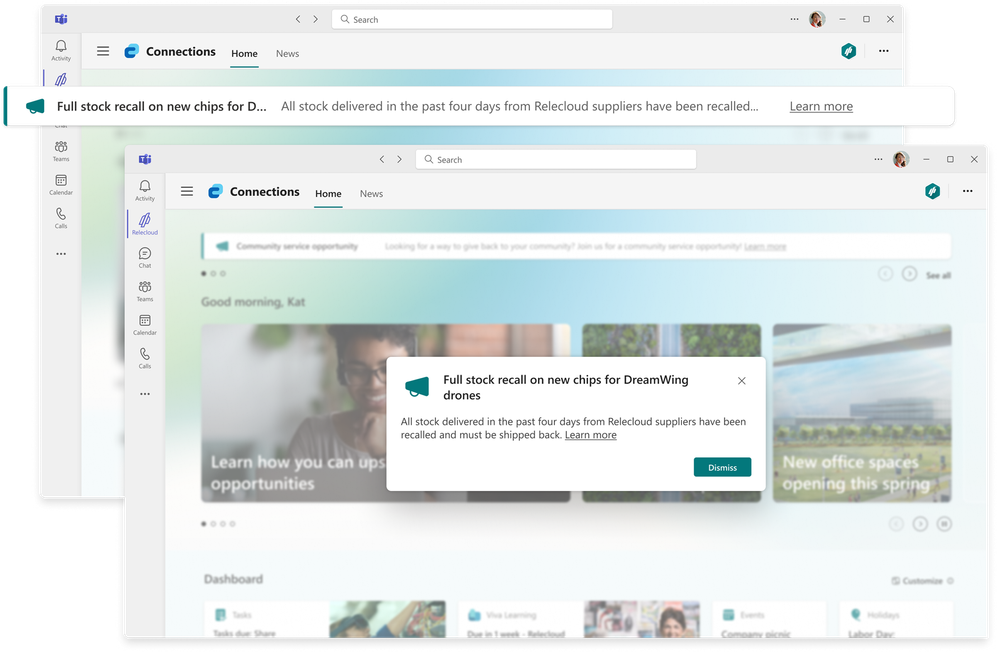Viewport: 999px width, 652px height.
Task: Show previous announcement with the banner arrow
Action: tap(886, 274)
